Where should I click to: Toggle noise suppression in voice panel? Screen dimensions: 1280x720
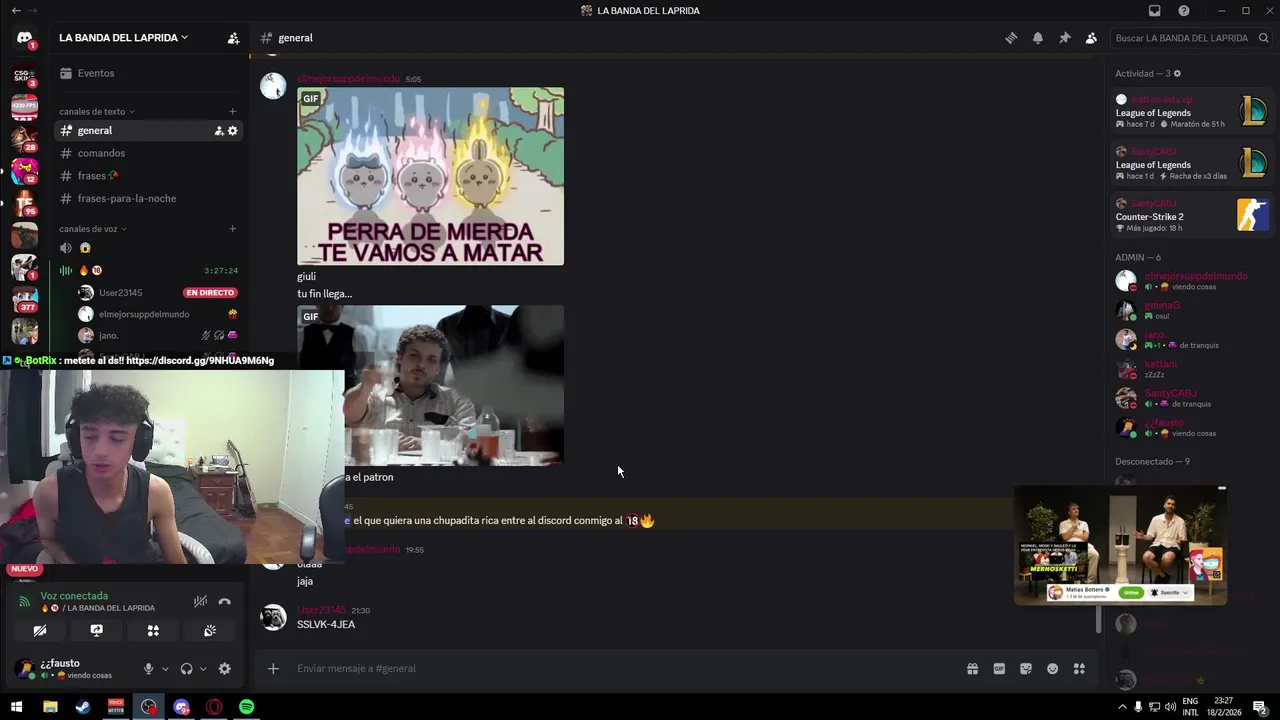[x=200, y=602]
